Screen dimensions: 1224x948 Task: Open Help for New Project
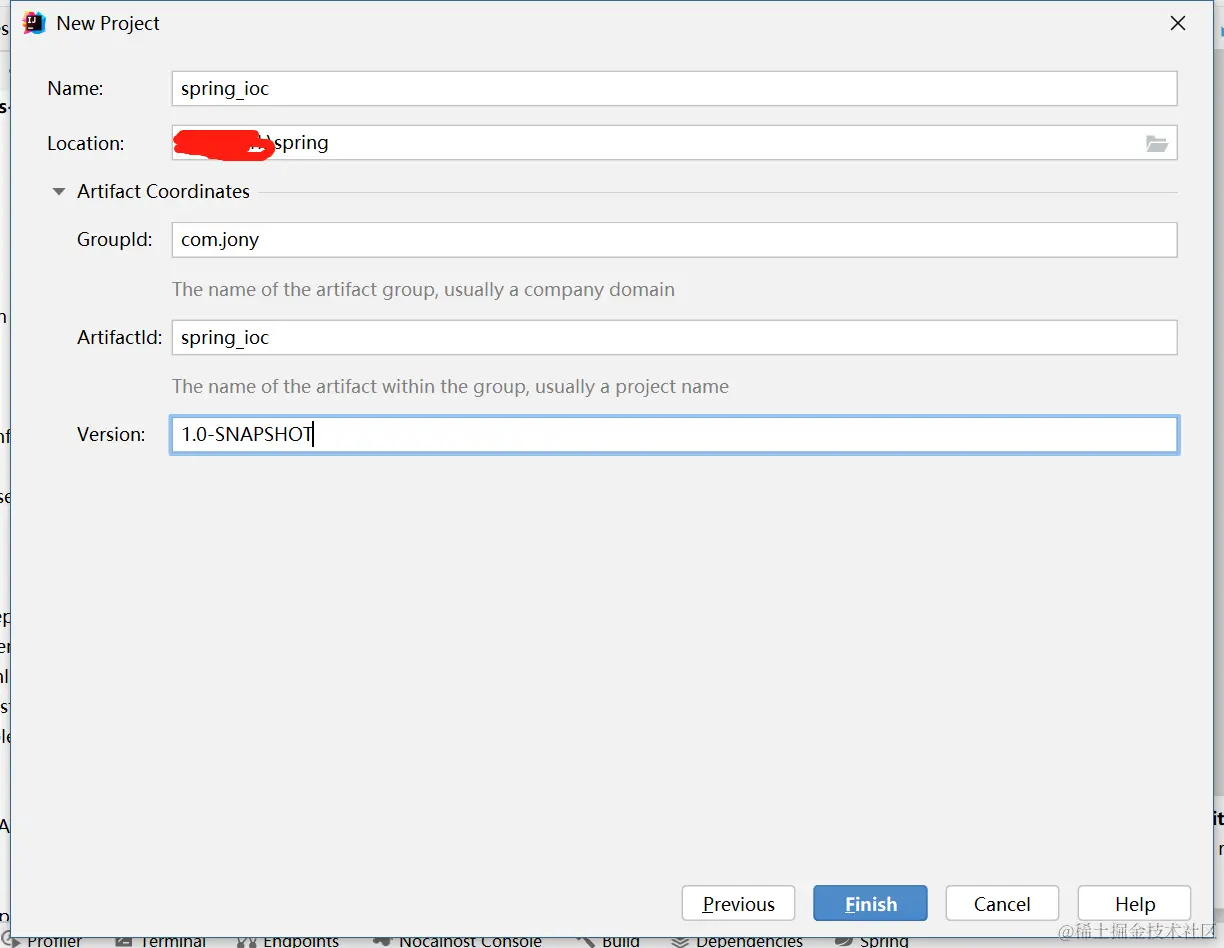point(1134,904)
